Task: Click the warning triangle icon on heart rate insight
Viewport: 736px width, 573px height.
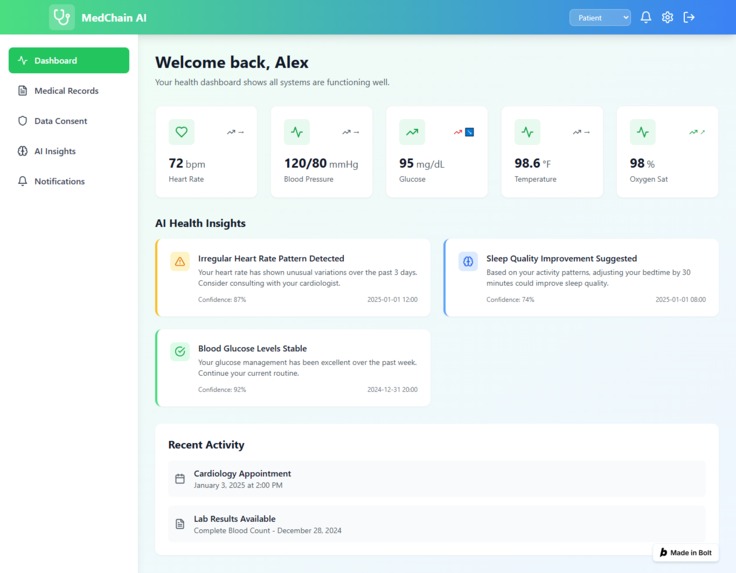Action: pyautogui.click(x=180, y=261)
